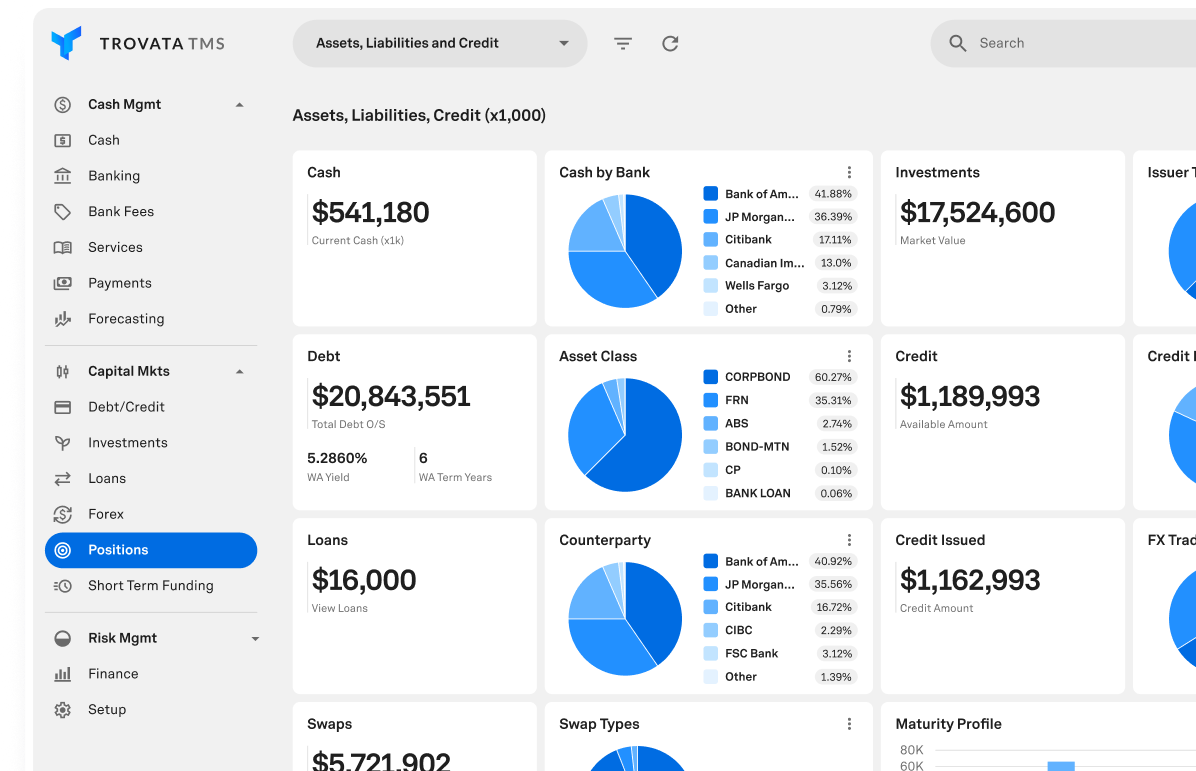Collapse the Capital Mkts group
Screen dimensions: 1196x771
(x=239, y=370)
